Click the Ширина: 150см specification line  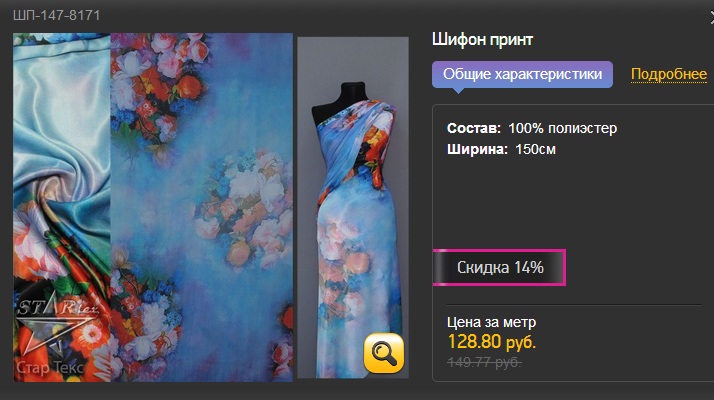pyautogui.click(x=501, y=149)
